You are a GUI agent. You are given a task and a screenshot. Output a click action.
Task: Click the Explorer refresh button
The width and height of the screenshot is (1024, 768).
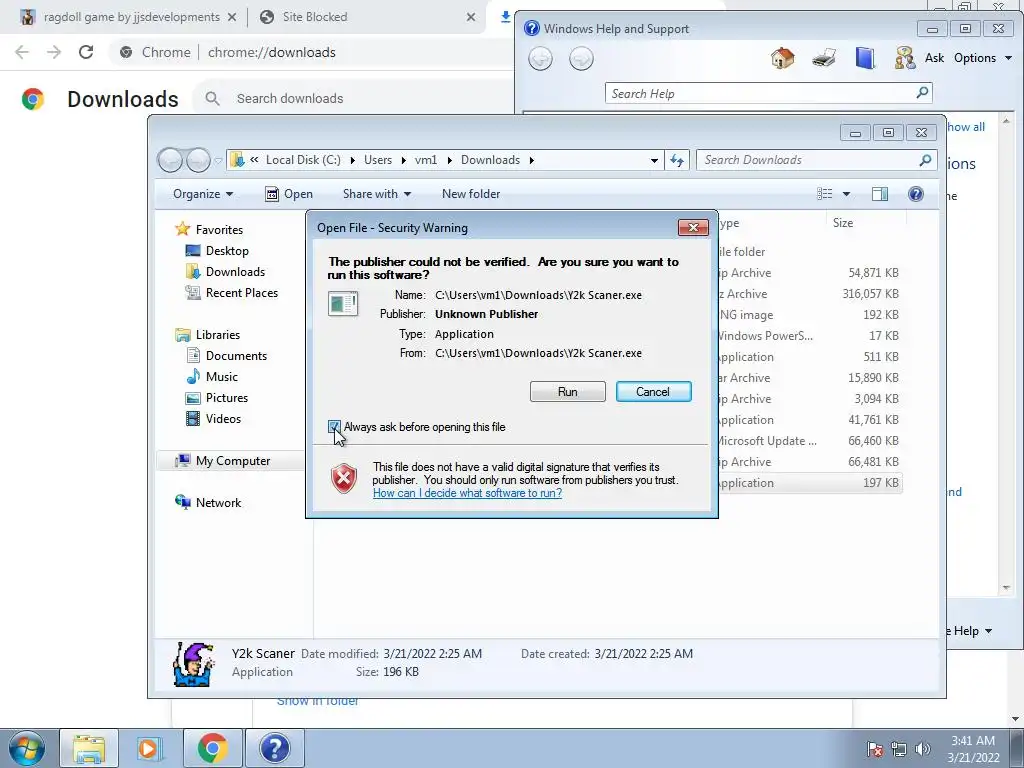click(677, 161)
